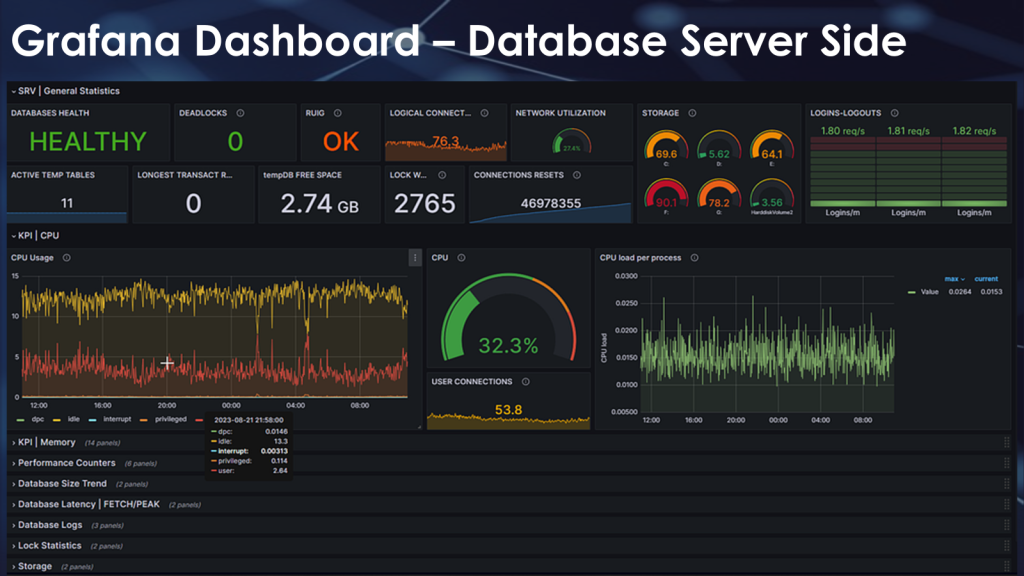Click the info icon on LOCK W panel
The width and height of the screenshot is (1024, 576).
pos(442,175)
